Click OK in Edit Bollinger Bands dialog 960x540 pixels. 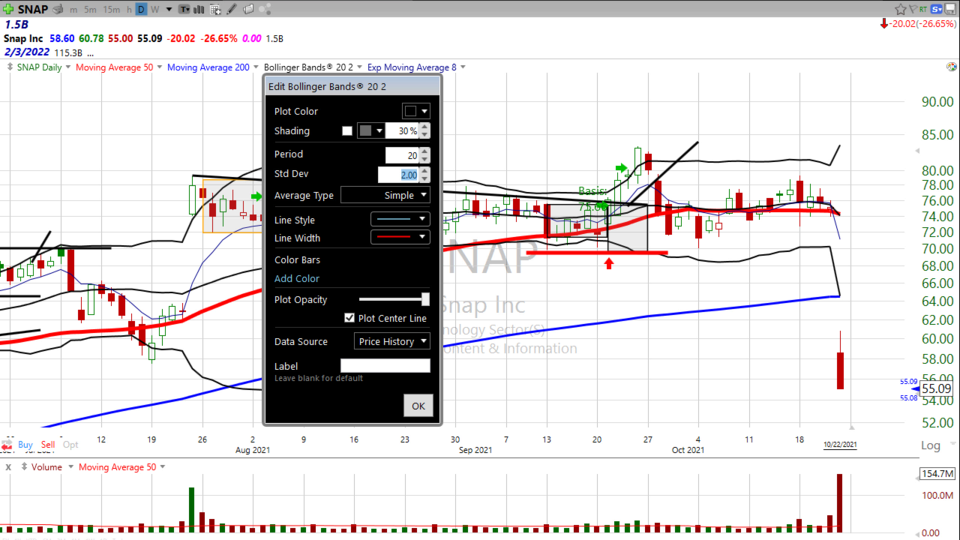(418, 406)
